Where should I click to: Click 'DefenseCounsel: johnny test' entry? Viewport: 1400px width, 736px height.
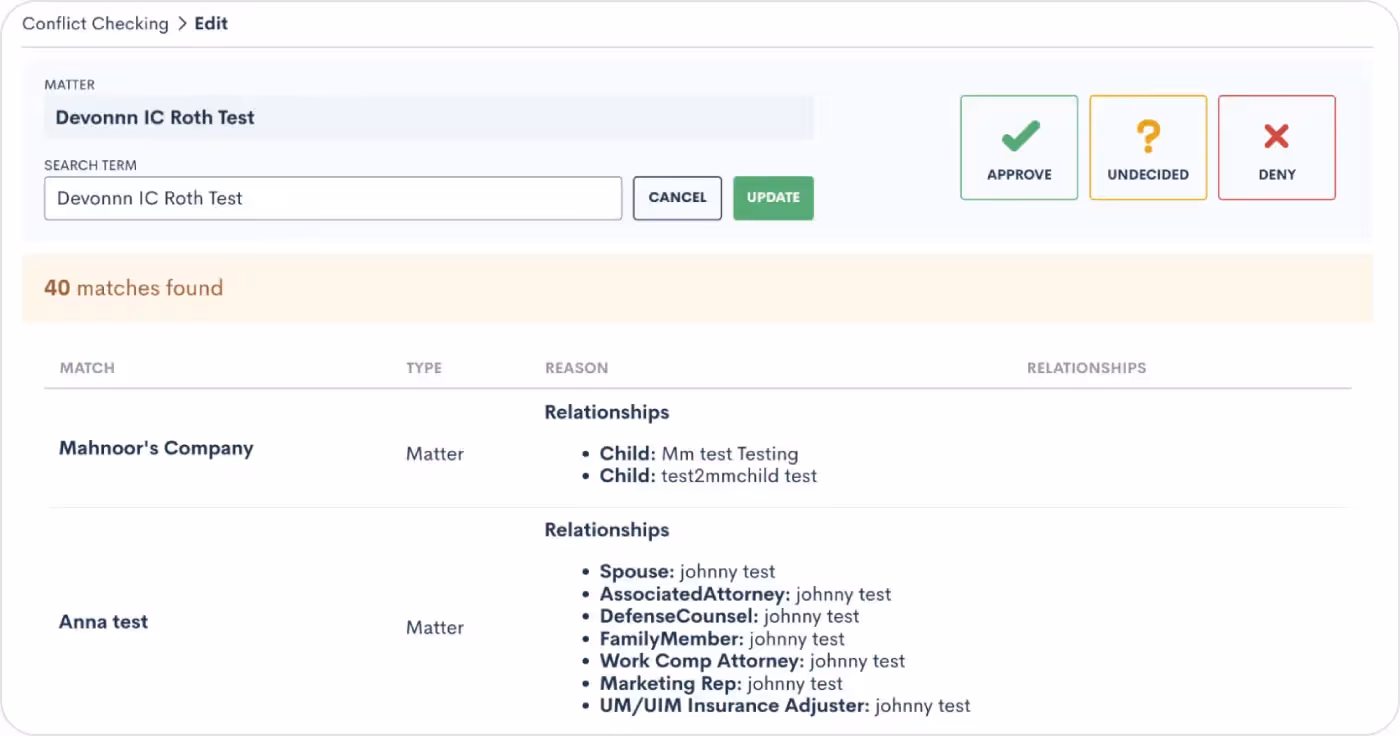point(729,616)
